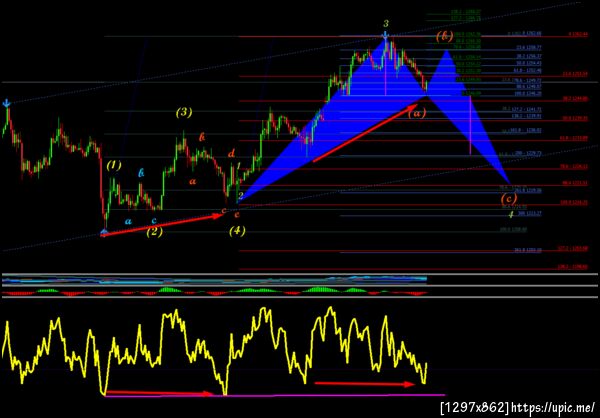Select the blue arrow marker at the lowest candle

[x=104, y=232]
